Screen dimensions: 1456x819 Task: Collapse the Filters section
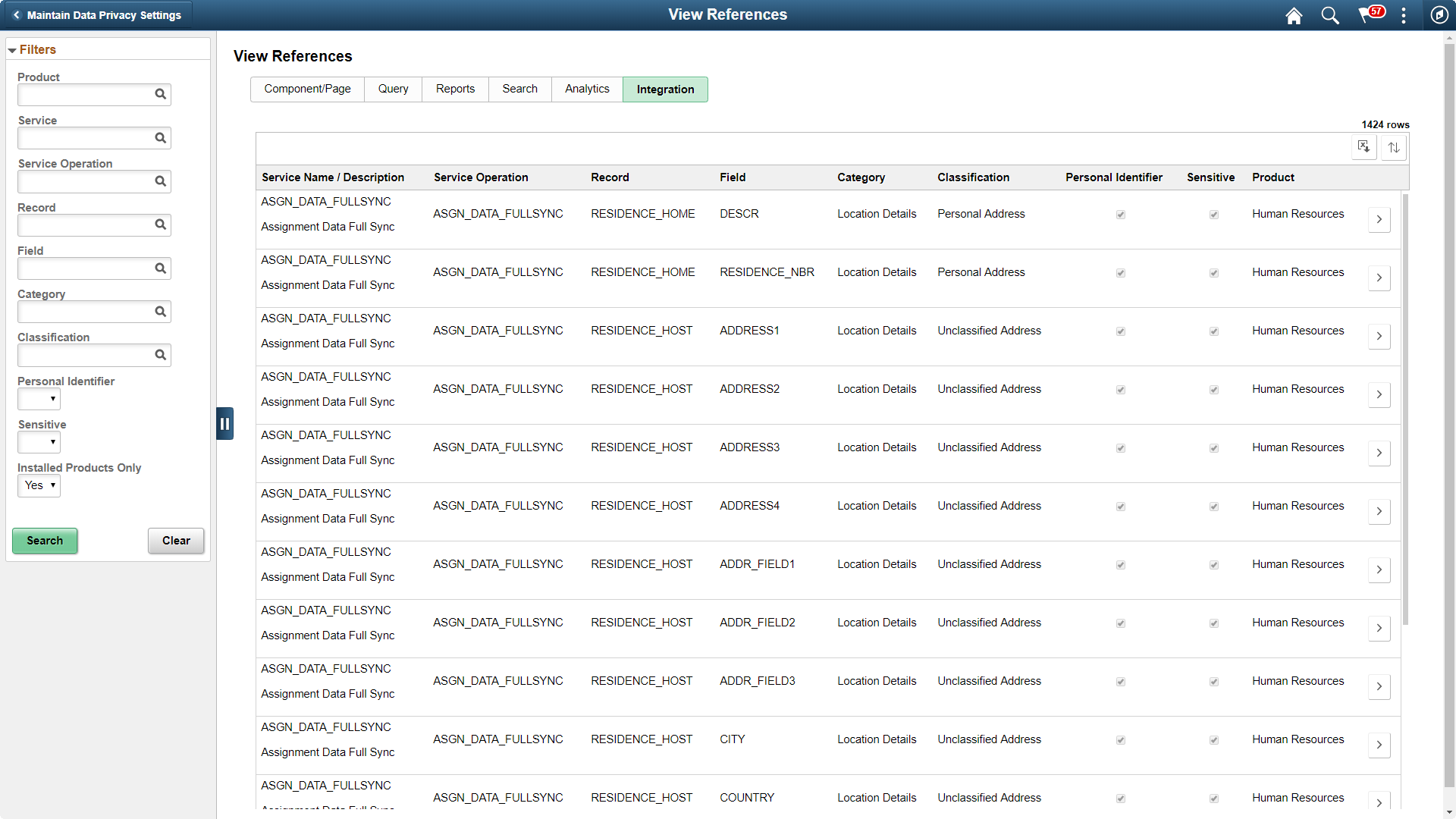click(x=12, y=49)
